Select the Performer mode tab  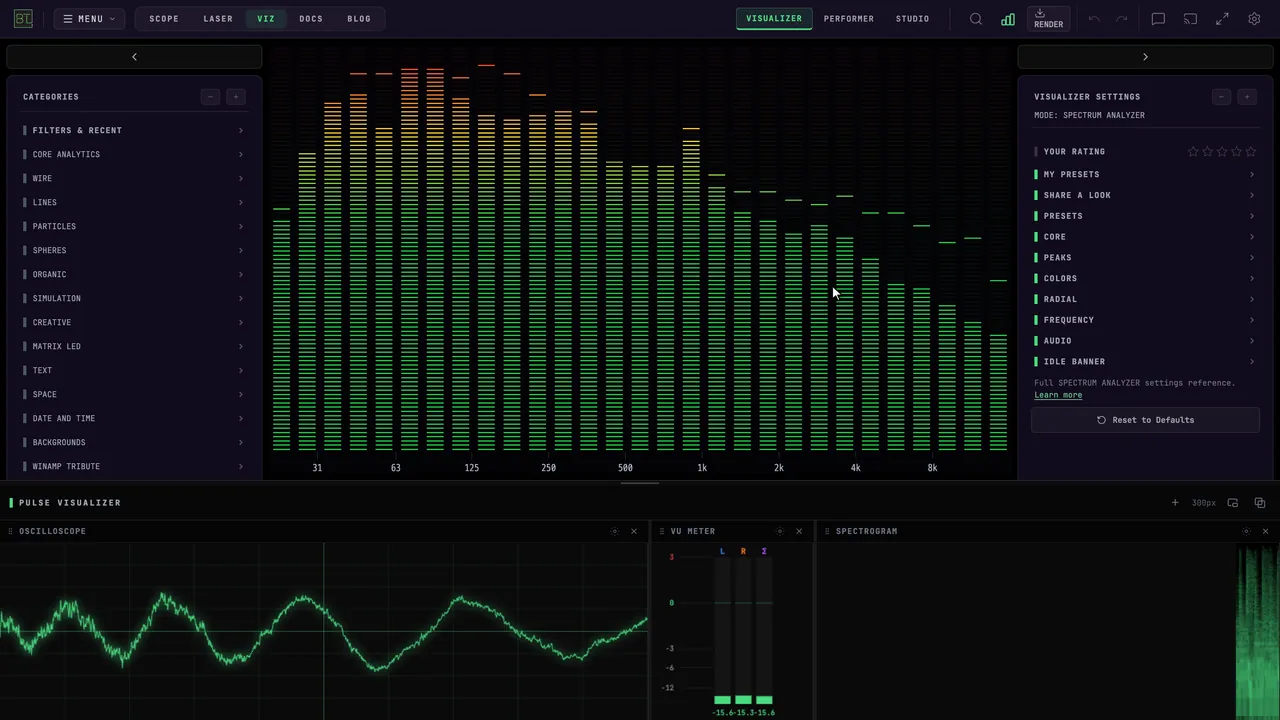coord(849,19)
